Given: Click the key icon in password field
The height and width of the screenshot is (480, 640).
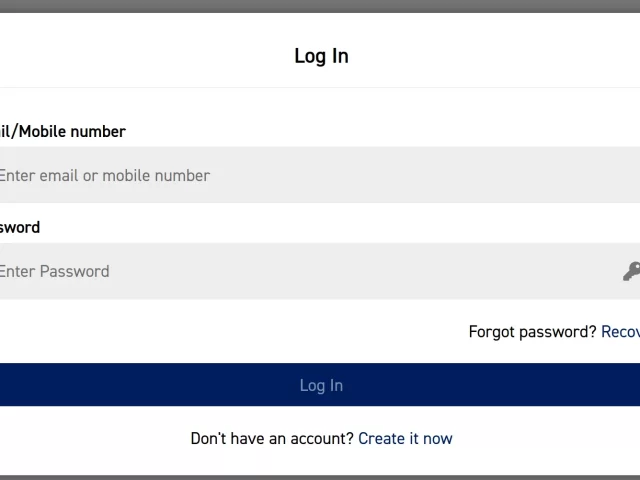Looking at the screenshot, I should [631, 271].
